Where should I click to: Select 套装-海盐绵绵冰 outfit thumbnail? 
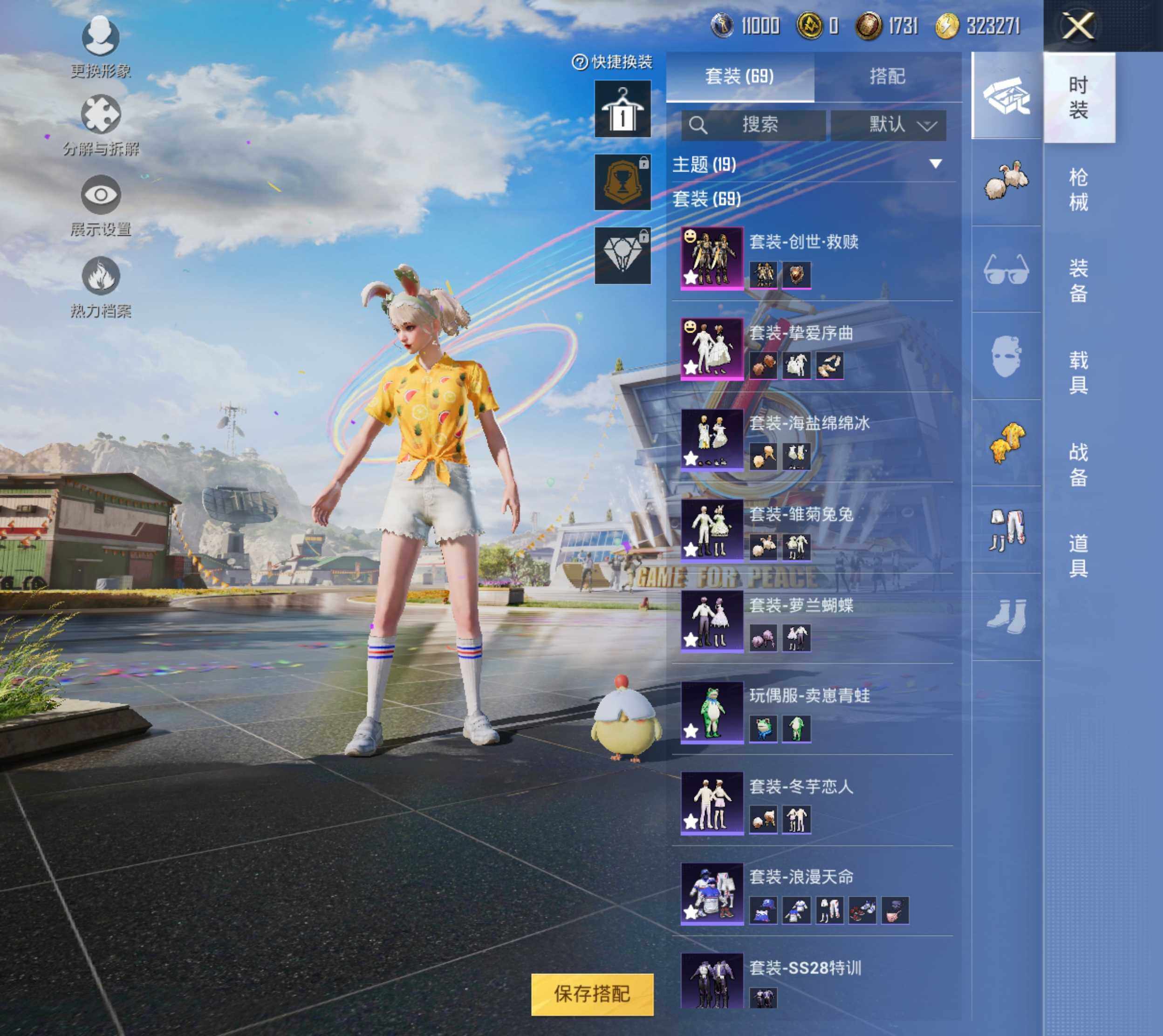[x=712, y=439]
